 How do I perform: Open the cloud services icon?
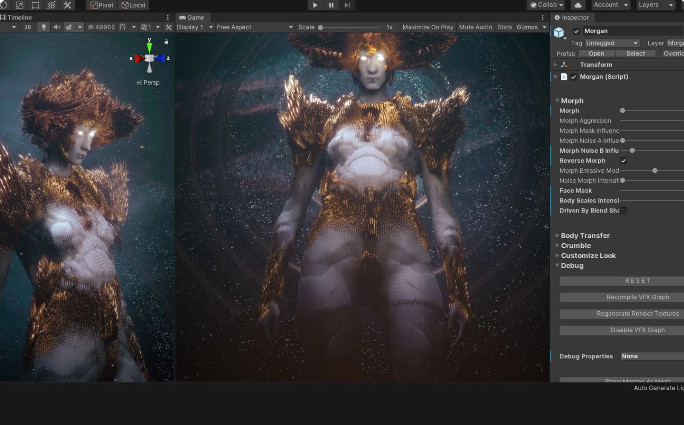click(578, 5)
